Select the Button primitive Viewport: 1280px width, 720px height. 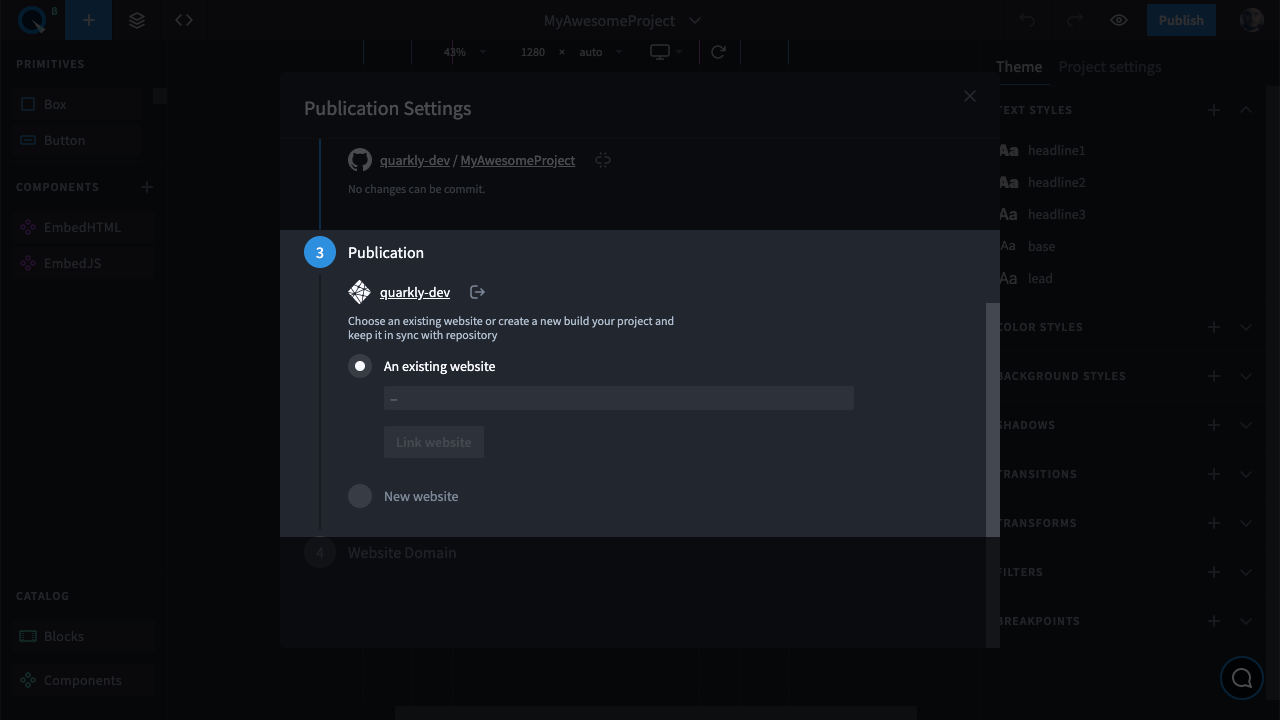pos(78,140)
